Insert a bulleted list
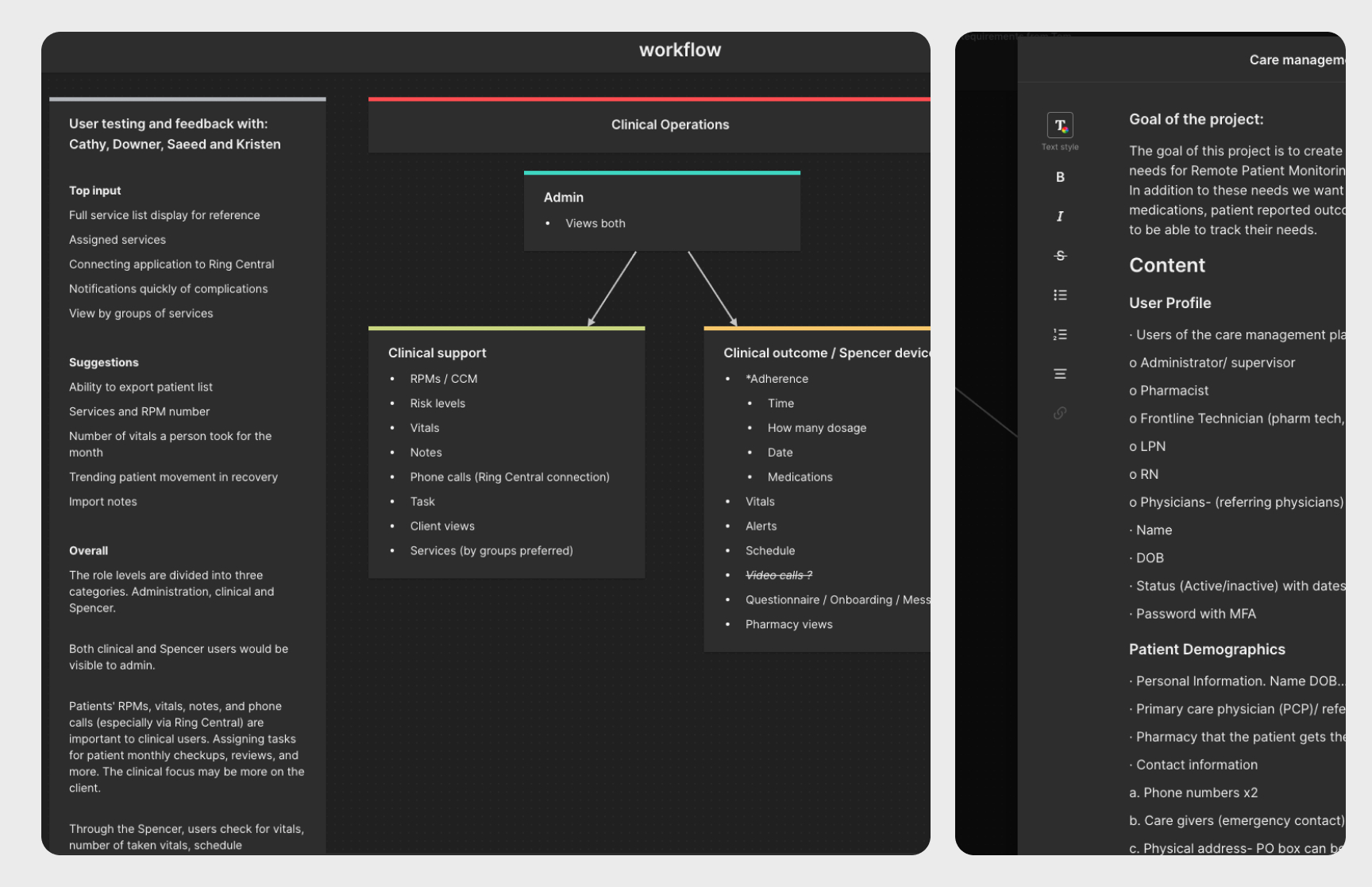 coord(1060,295)
